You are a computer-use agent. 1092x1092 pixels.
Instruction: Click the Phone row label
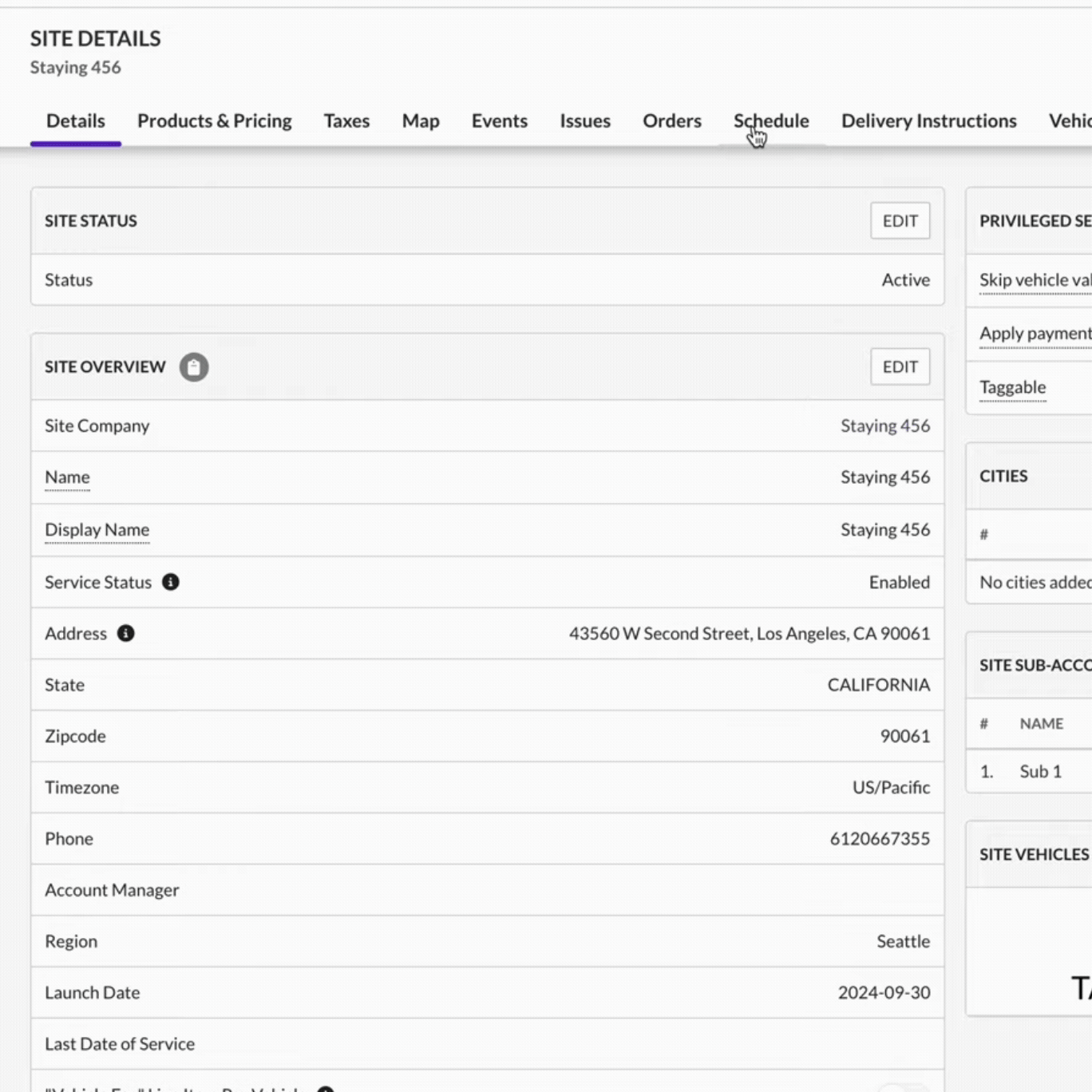click(x=69, y=839)
